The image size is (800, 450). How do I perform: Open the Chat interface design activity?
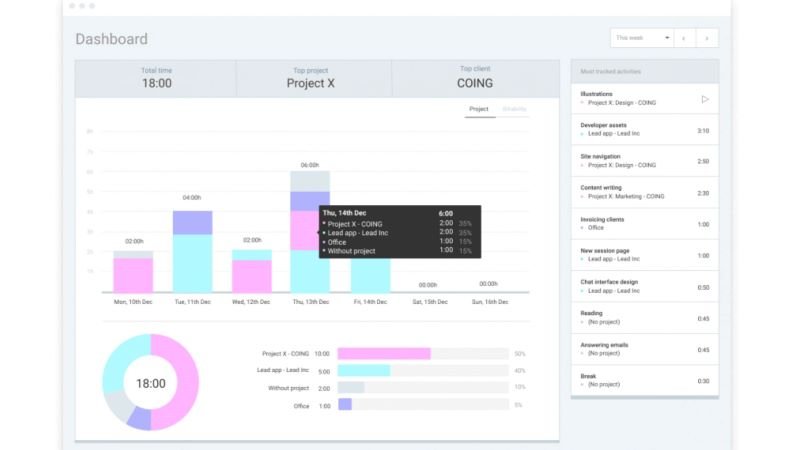pos(644,286)
